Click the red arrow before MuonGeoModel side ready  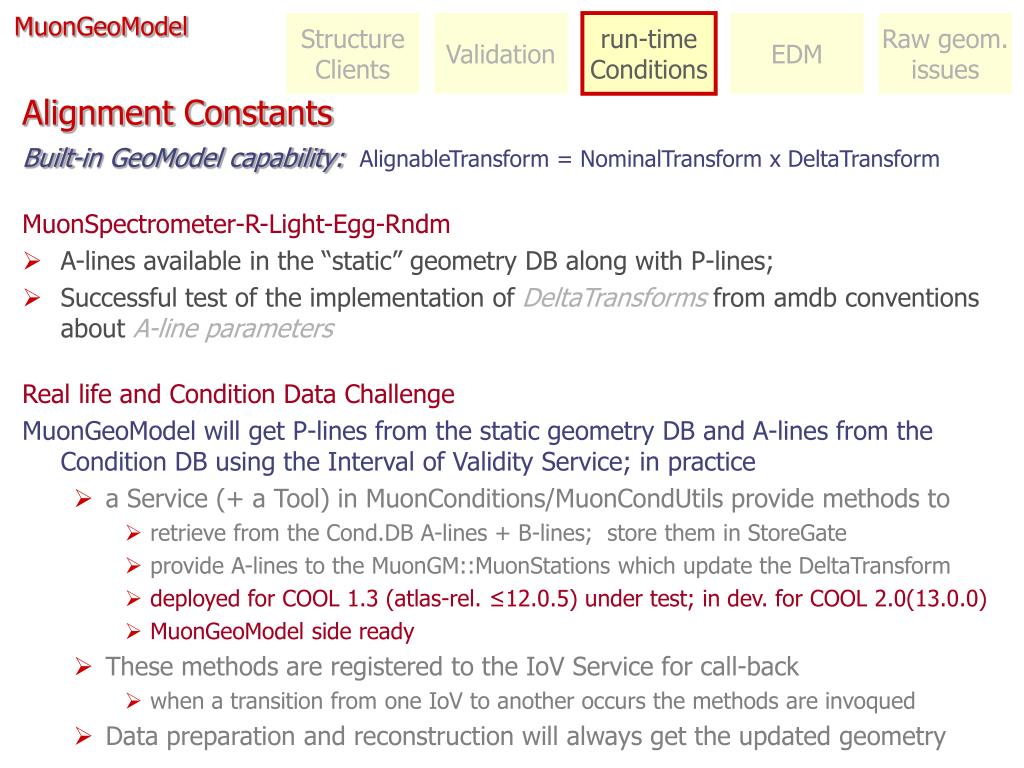coord(134,632)
